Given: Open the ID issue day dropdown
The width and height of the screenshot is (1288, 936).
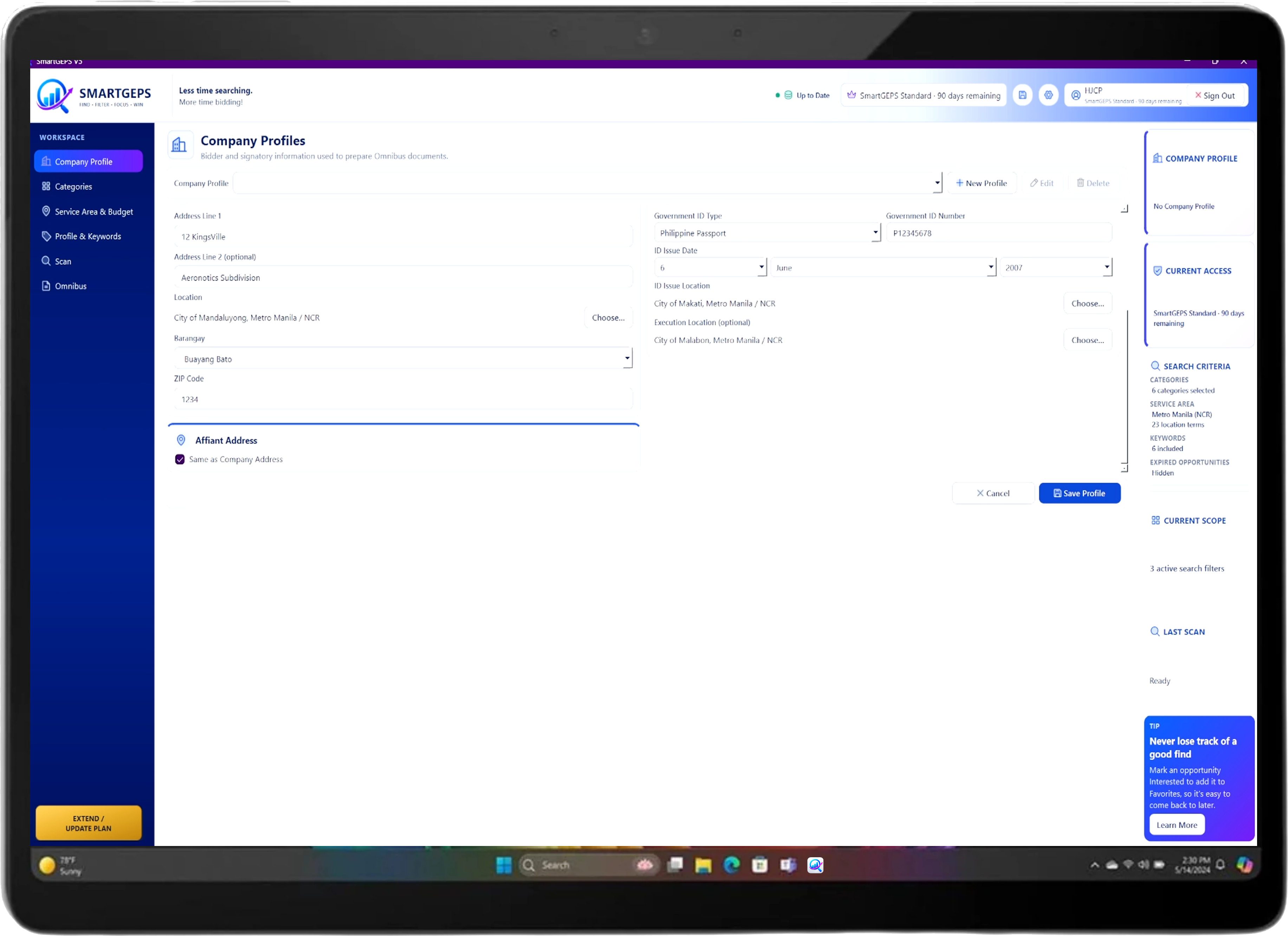Looking at the screenshot, I should click(710, 267).
